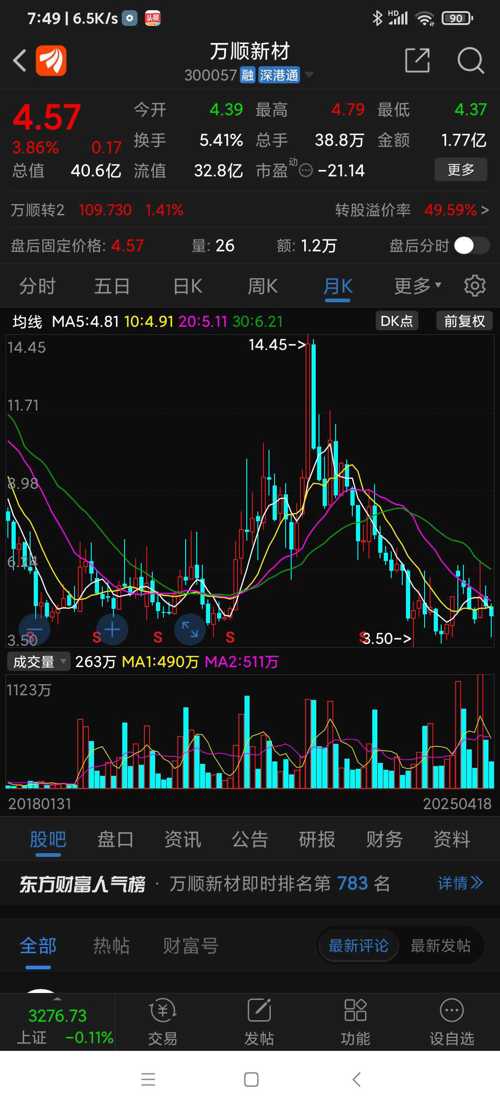Tap the orange Eastmoney logo icon
Viewport: 500px width, 1111px height.
(x=51, y=61)
